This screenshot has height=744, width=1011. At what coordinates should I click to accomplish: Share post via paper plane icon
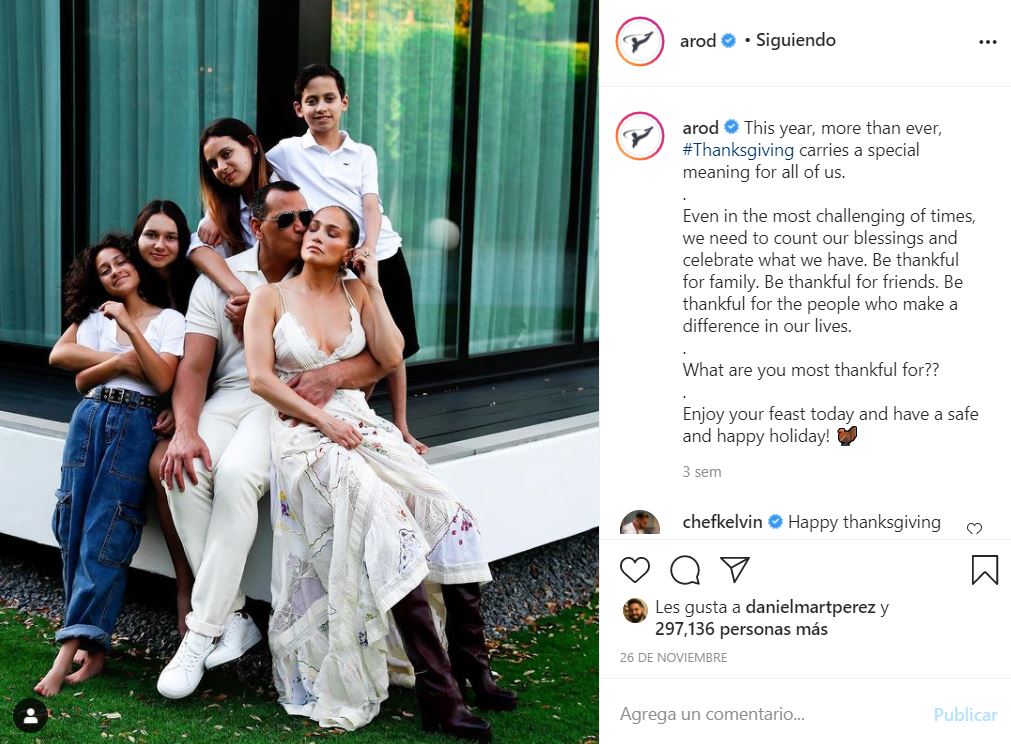734,569
